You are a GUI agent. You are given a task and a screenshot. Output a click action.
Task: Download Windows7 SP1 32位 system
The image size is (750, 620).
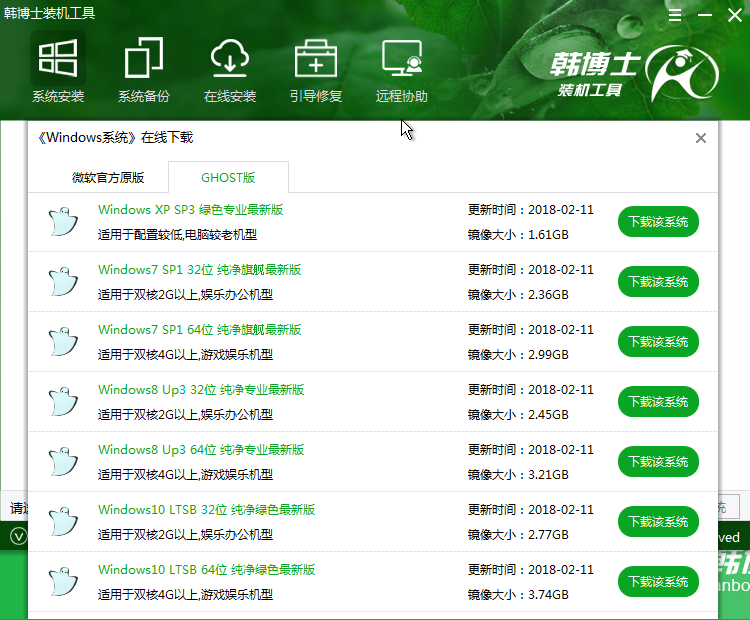[x=658, y=282]
